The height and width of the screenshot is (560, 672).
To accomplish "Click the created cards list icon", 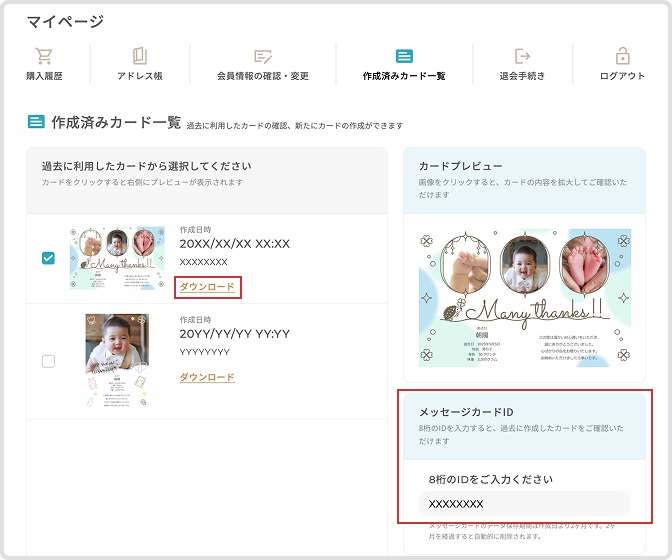I will (404, 56).
